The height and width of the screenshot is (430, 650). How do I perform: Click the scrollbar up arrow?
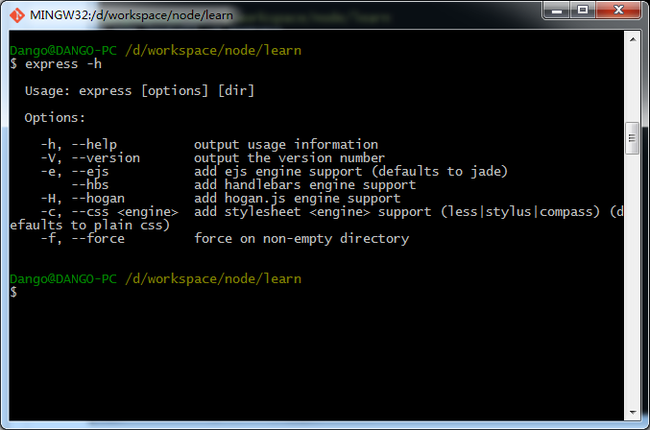click(x=632, y=40)
